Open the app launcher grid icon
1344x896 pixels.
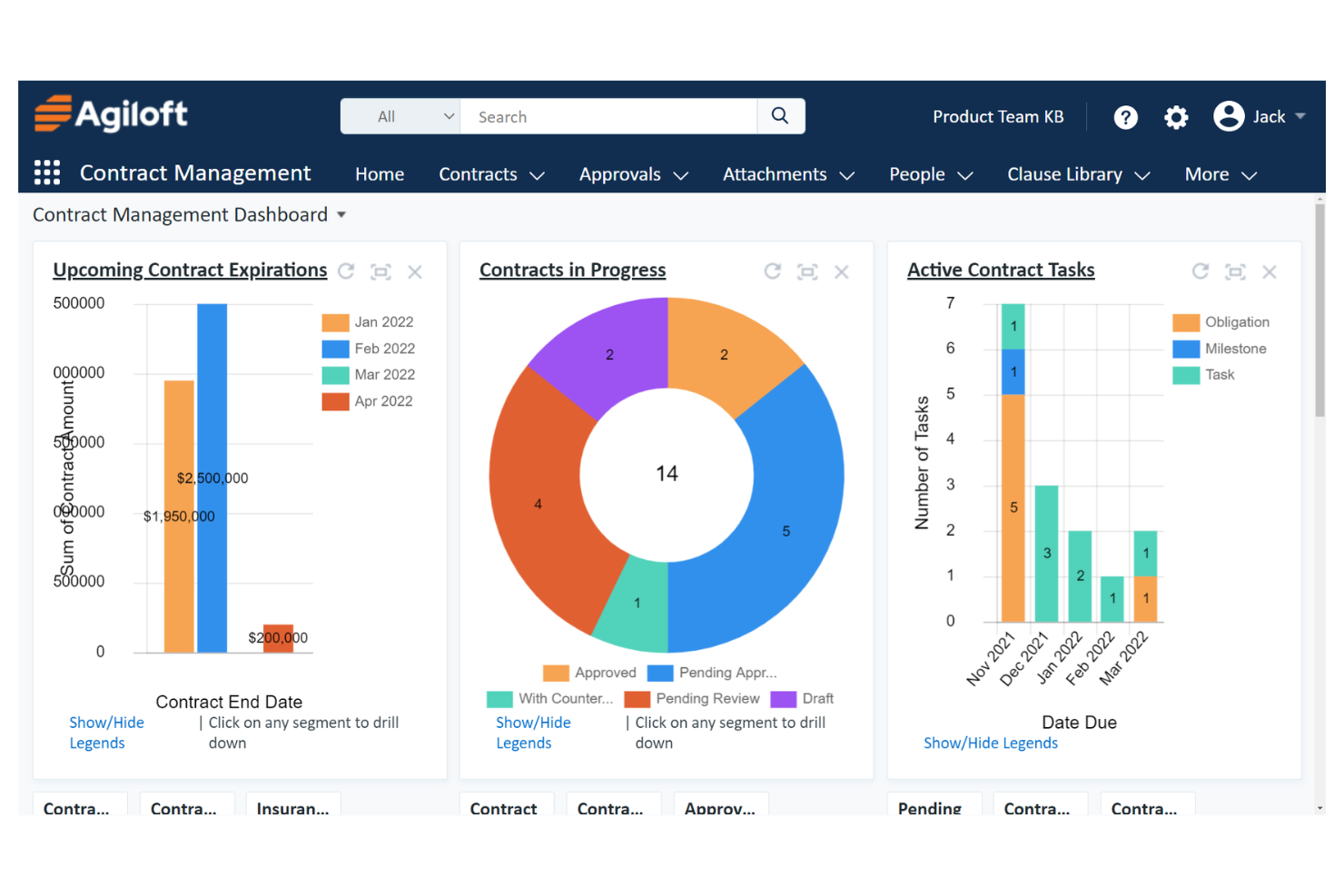(x=46, y=172)
